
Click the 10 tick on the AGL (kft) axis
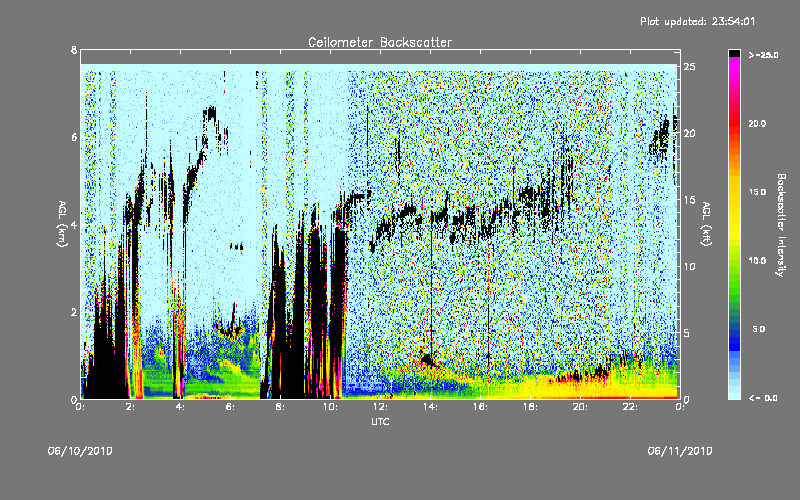pyautogui.click(x=690, y=266)
